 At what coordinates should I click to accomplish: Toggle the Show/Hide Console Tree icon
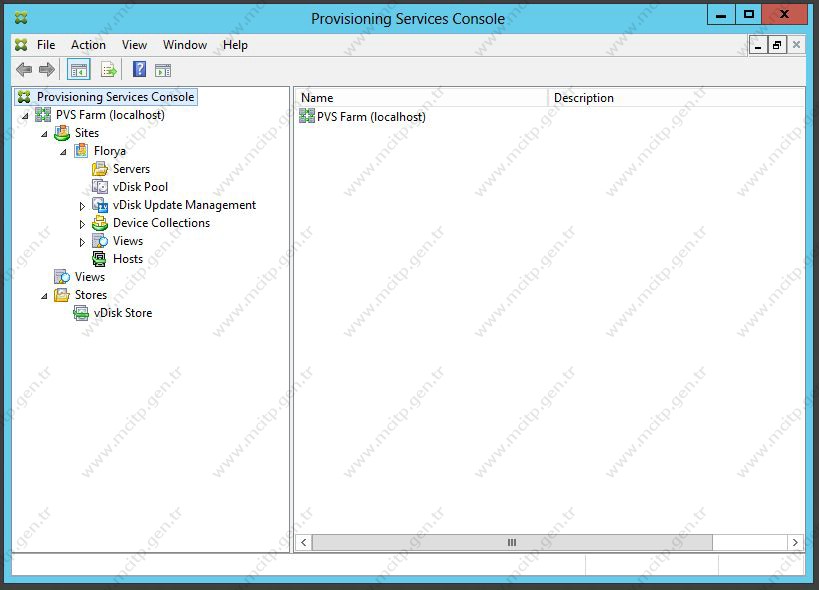click(79, 70)
